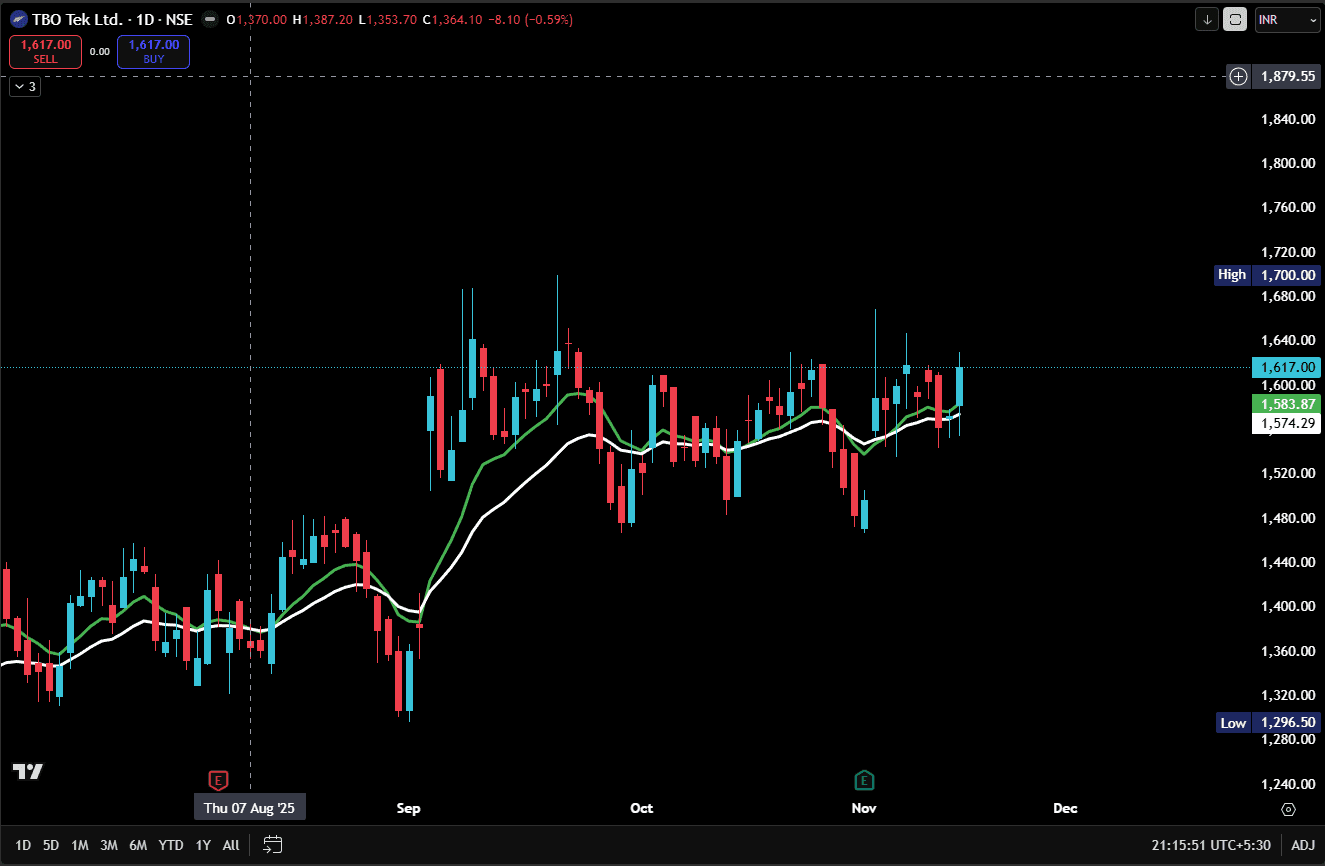Click the 1,840.00 price scale tick
This screenshot has width=1325, height=866.
[x=1287, y=119]
